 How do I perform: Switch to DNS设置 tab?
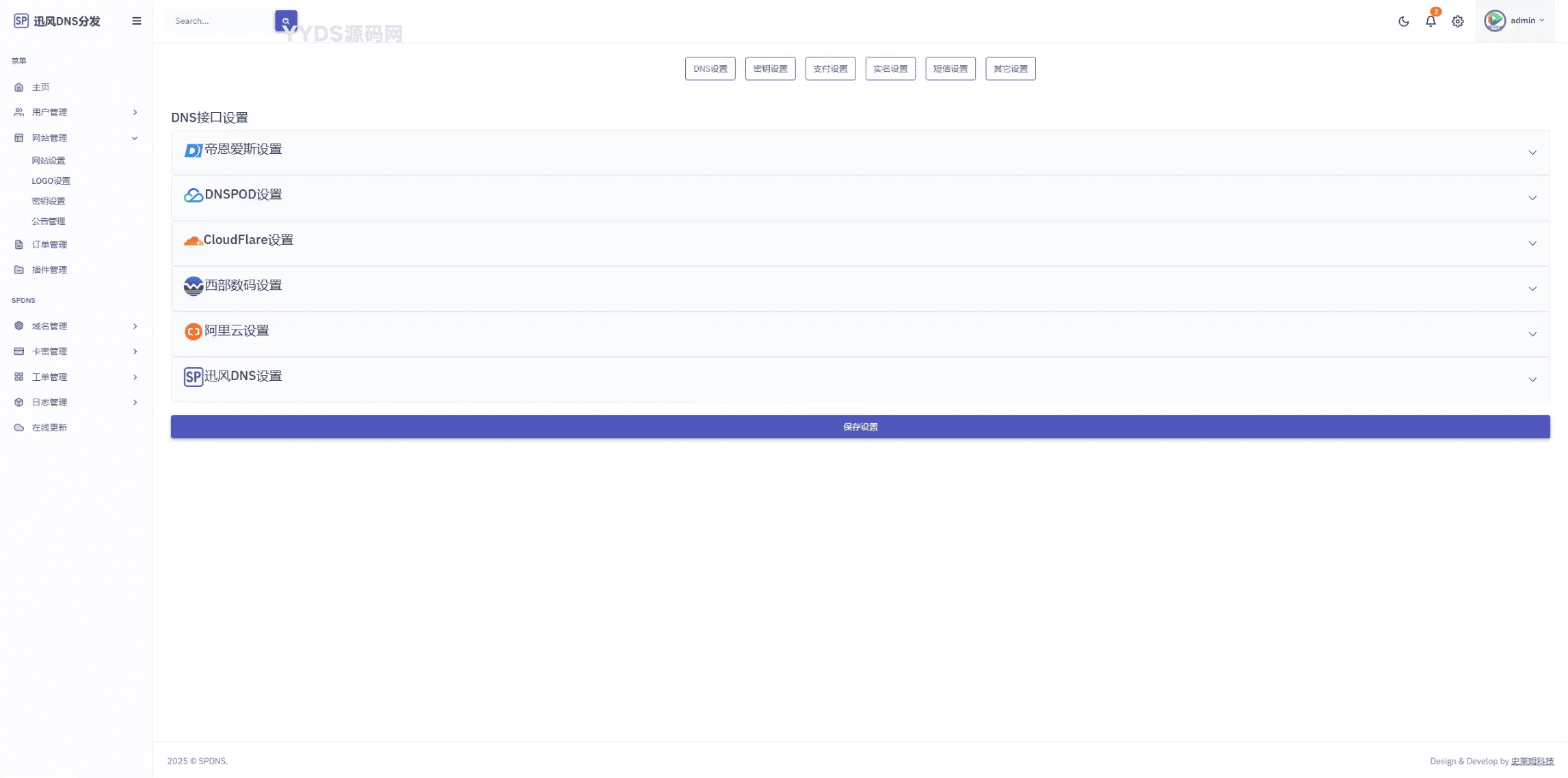coord(710,68)
